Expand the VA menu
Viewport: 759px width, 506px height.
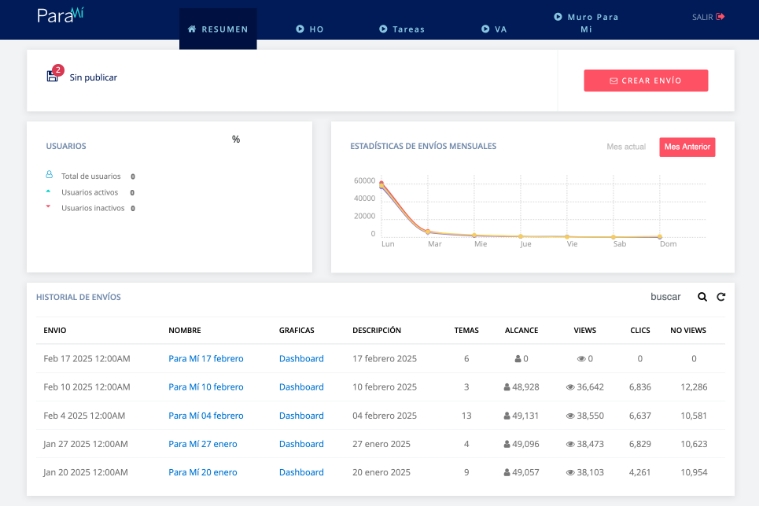coord(494,29)
